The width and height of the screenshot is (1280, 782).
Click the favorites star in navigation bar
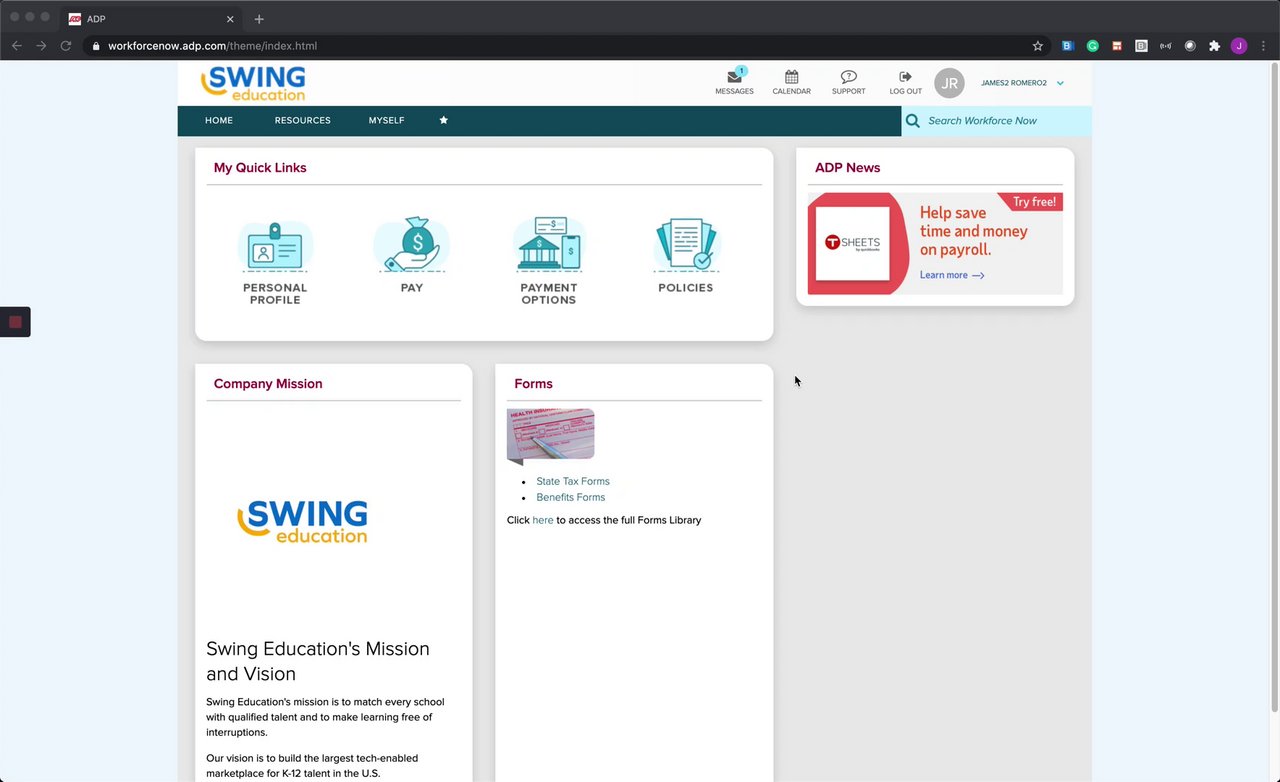coord(443,120)
